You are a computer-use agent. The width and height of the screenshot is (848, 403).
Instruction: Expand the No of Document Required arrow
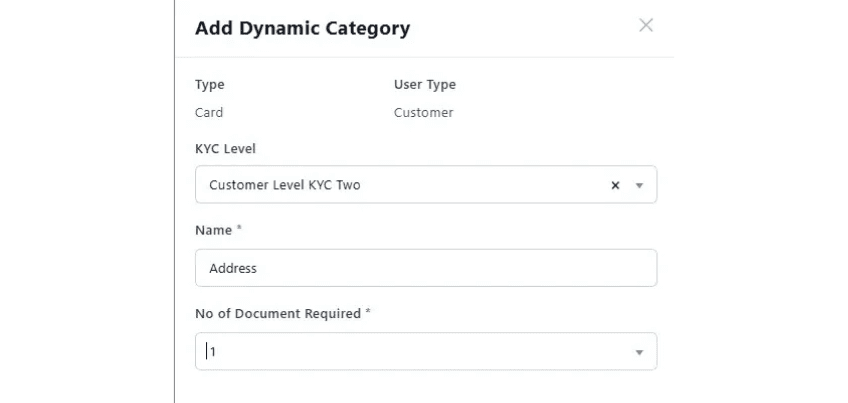pos(639,352)
